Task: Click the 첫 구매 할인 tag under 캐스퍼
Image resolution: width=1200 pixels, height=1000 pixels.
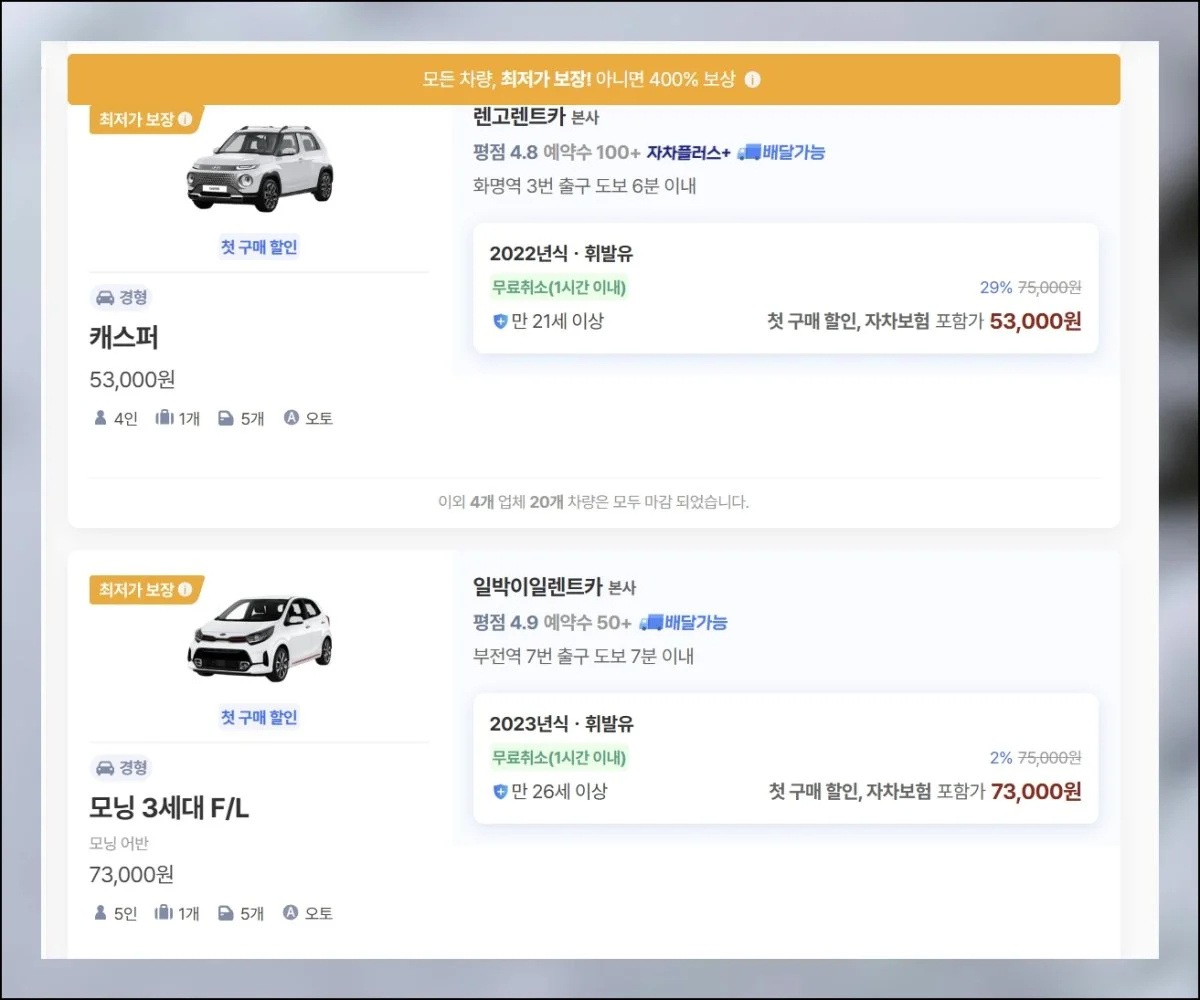Action: (x=259, y=247)
